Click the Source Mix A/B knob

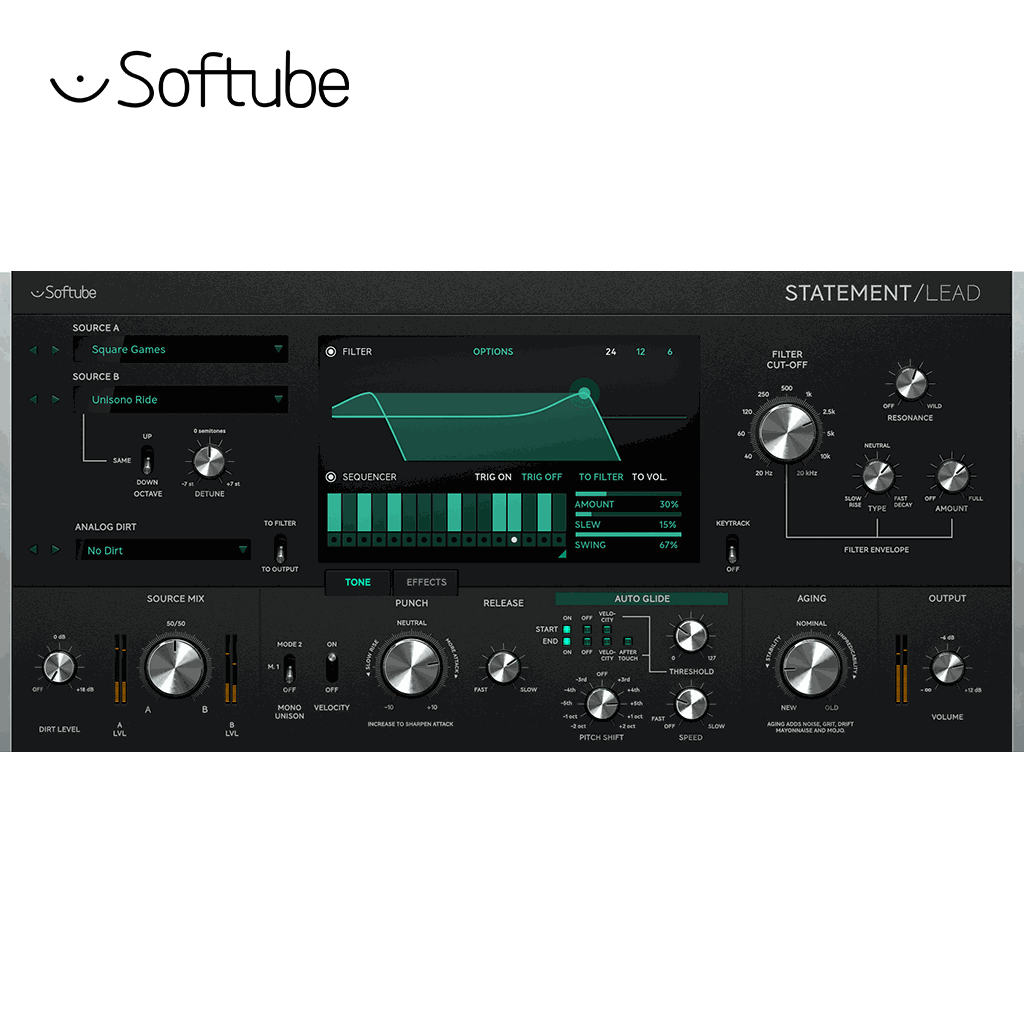[176, 667]
